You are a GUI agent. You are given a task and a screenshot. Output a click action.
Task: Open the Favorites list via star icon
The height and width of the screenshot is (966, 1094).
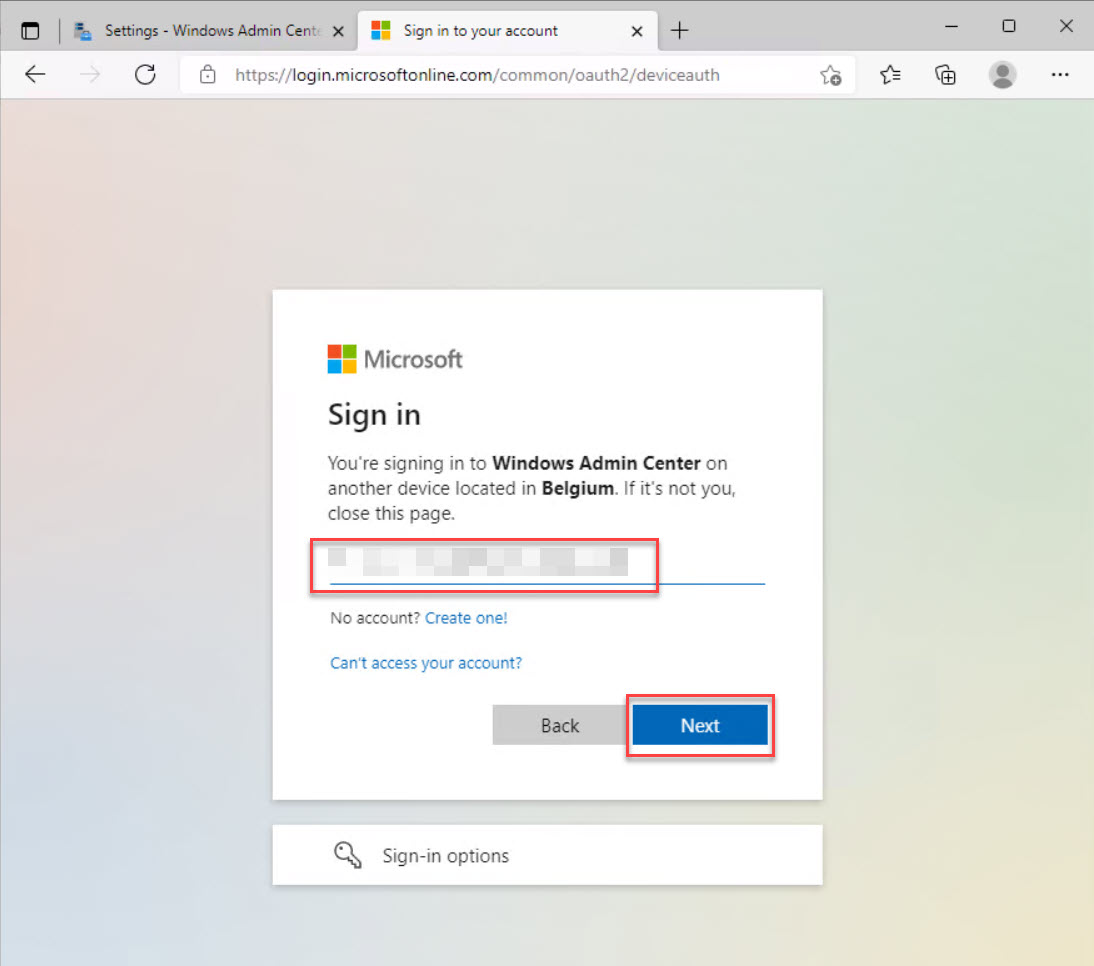pos(890,74)
